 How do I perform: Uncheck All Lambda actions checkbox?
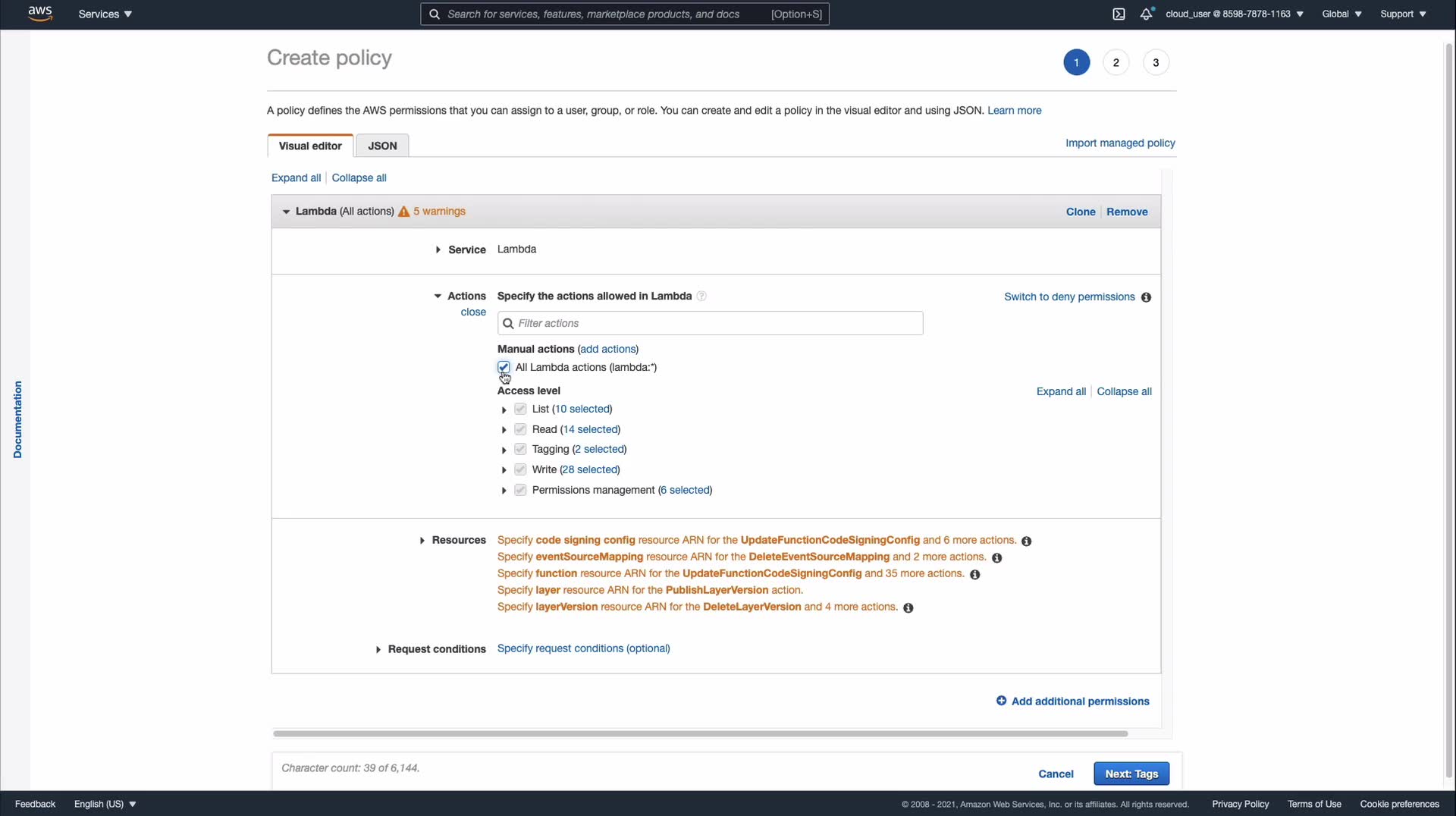[504, 367]
